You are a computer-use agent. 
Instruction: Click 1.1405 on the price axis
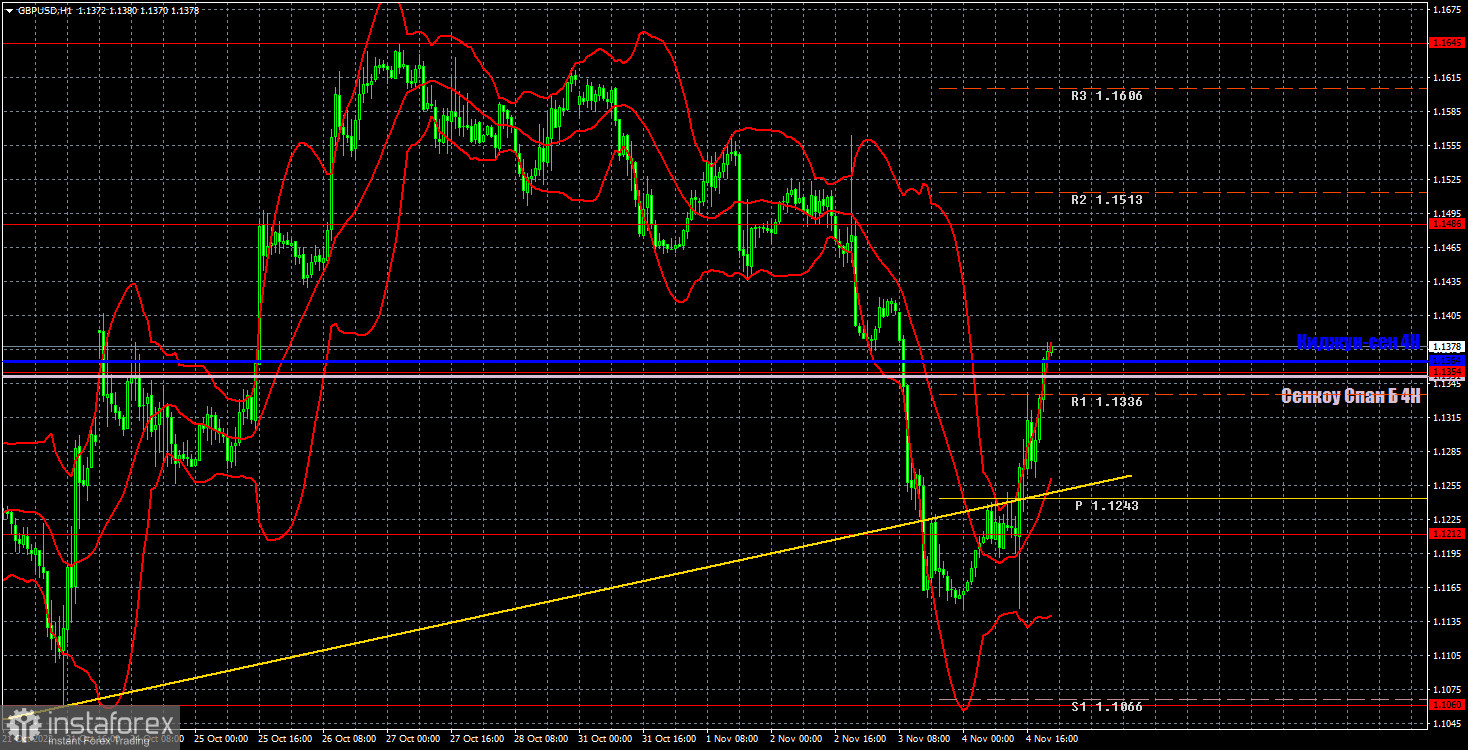(1447, 316)
